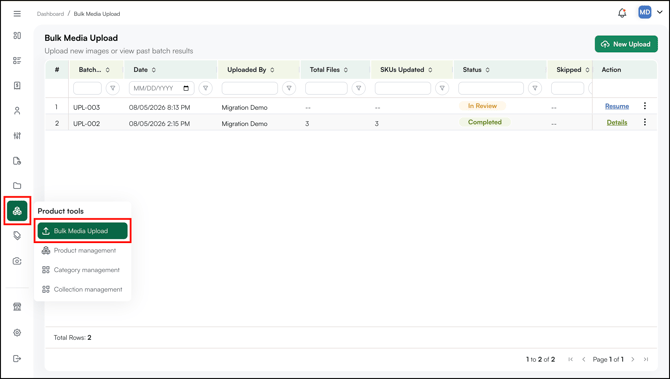Click the Uploaded By filter input

(250, 88)
